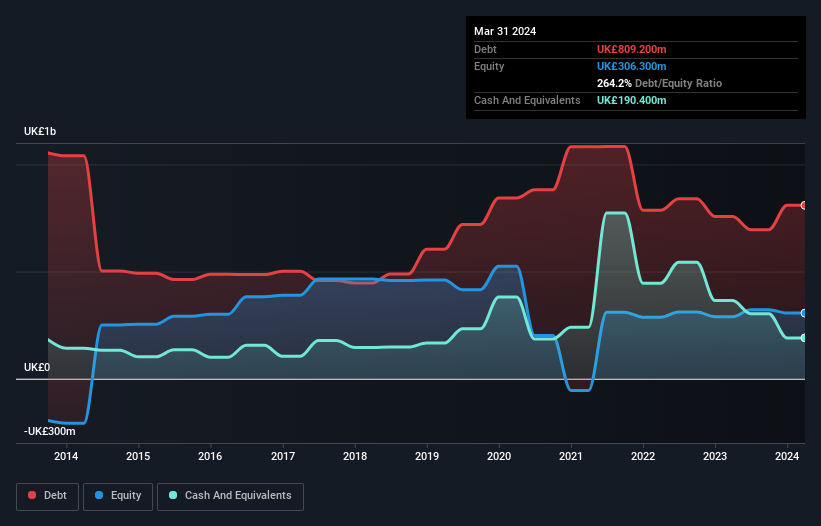821x526 pixels.
Task: Select the 2017 x-axis label
Action: (283, 456)
